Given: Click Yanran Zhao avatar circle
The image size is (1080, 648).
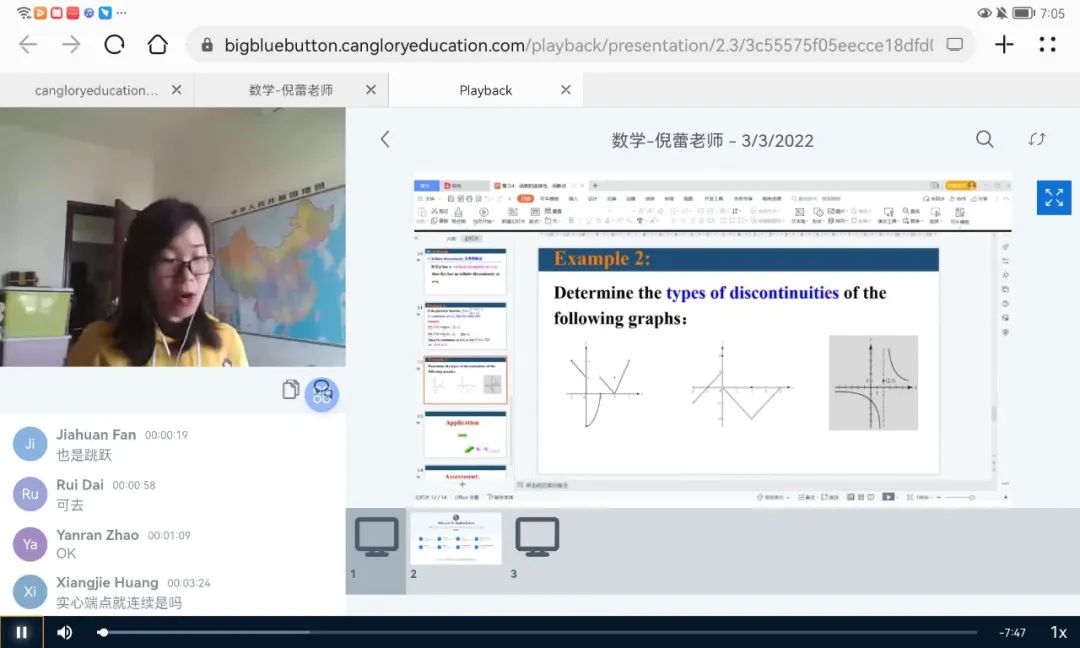Looking at the screenshot, I should 30,544.
